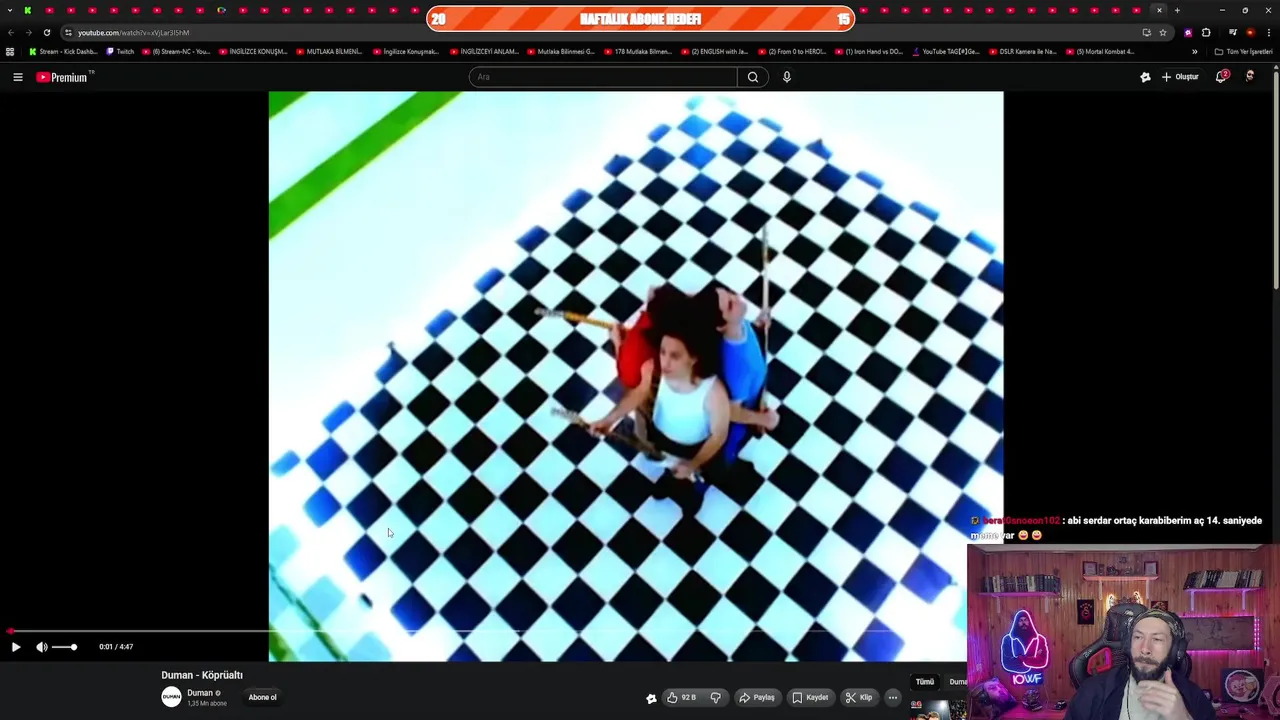Open the Chrome extensions puzzle icon
Screen dimensions: 1280x720
1206,32
